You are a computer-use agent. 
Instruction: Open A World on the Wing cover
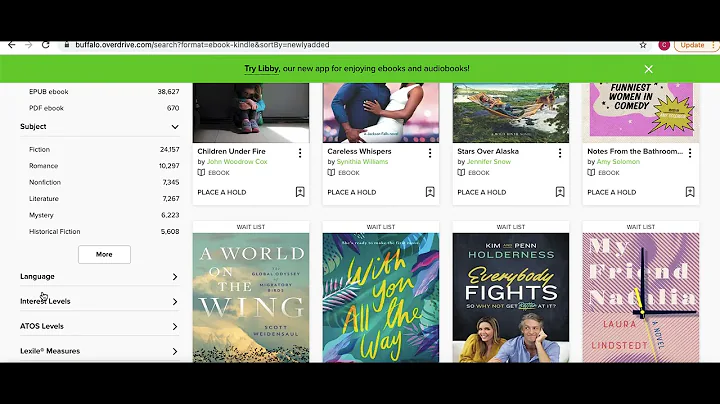tap(251, 297)
